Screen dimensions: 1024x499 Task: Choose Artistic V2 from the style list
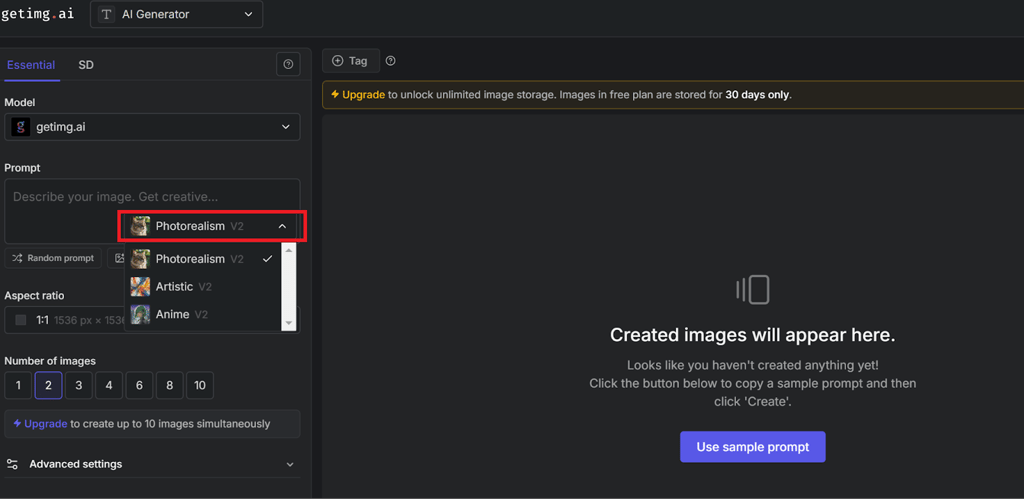tap(202, 287)
